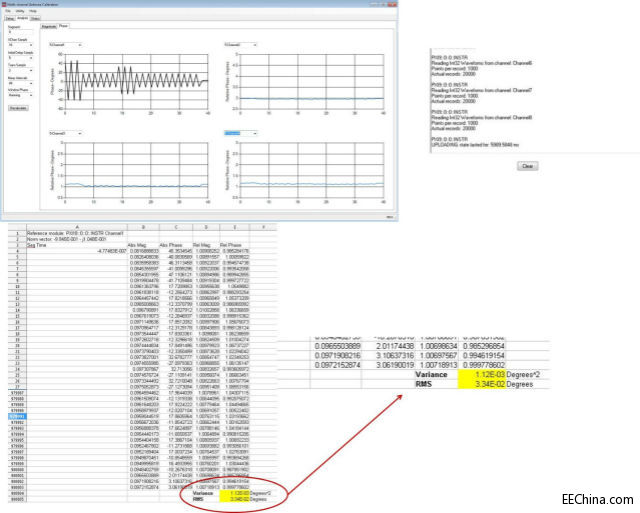Click the Abs Phase column heading cell
Screen dimensions: 640x513
(176, 245)
